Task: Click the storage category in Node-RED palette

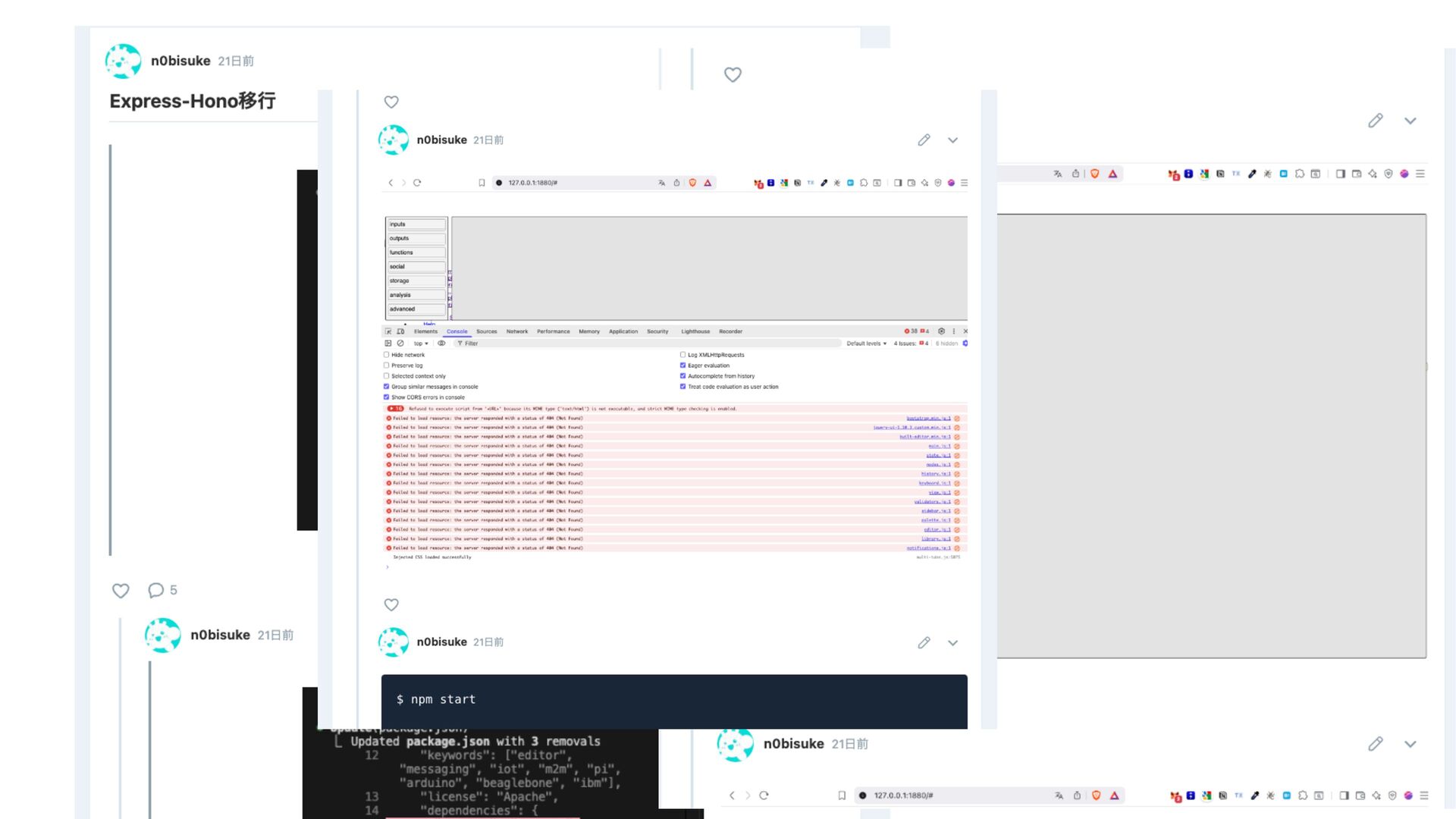Action: 416,281
